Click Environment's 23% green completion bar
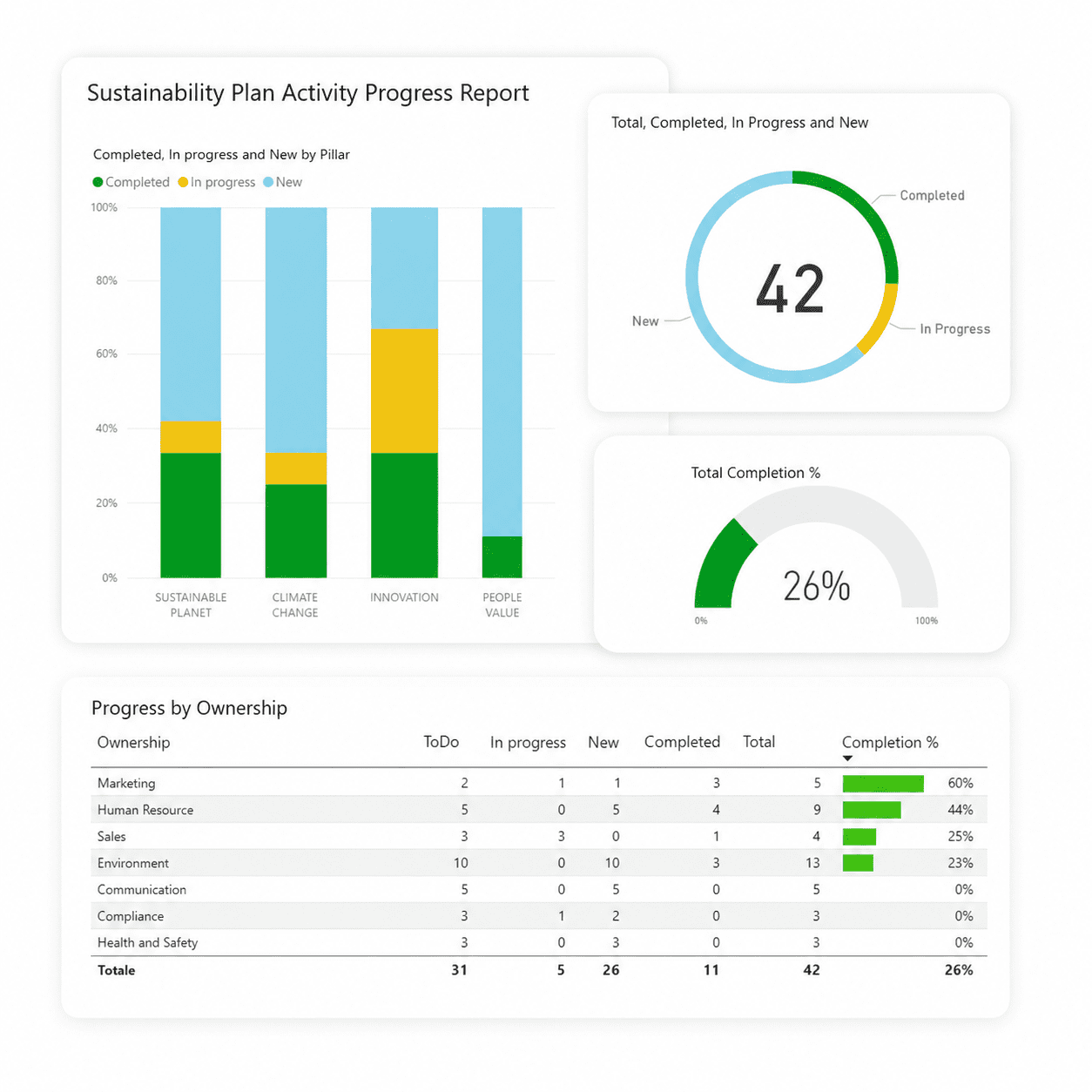 point(858,863)
